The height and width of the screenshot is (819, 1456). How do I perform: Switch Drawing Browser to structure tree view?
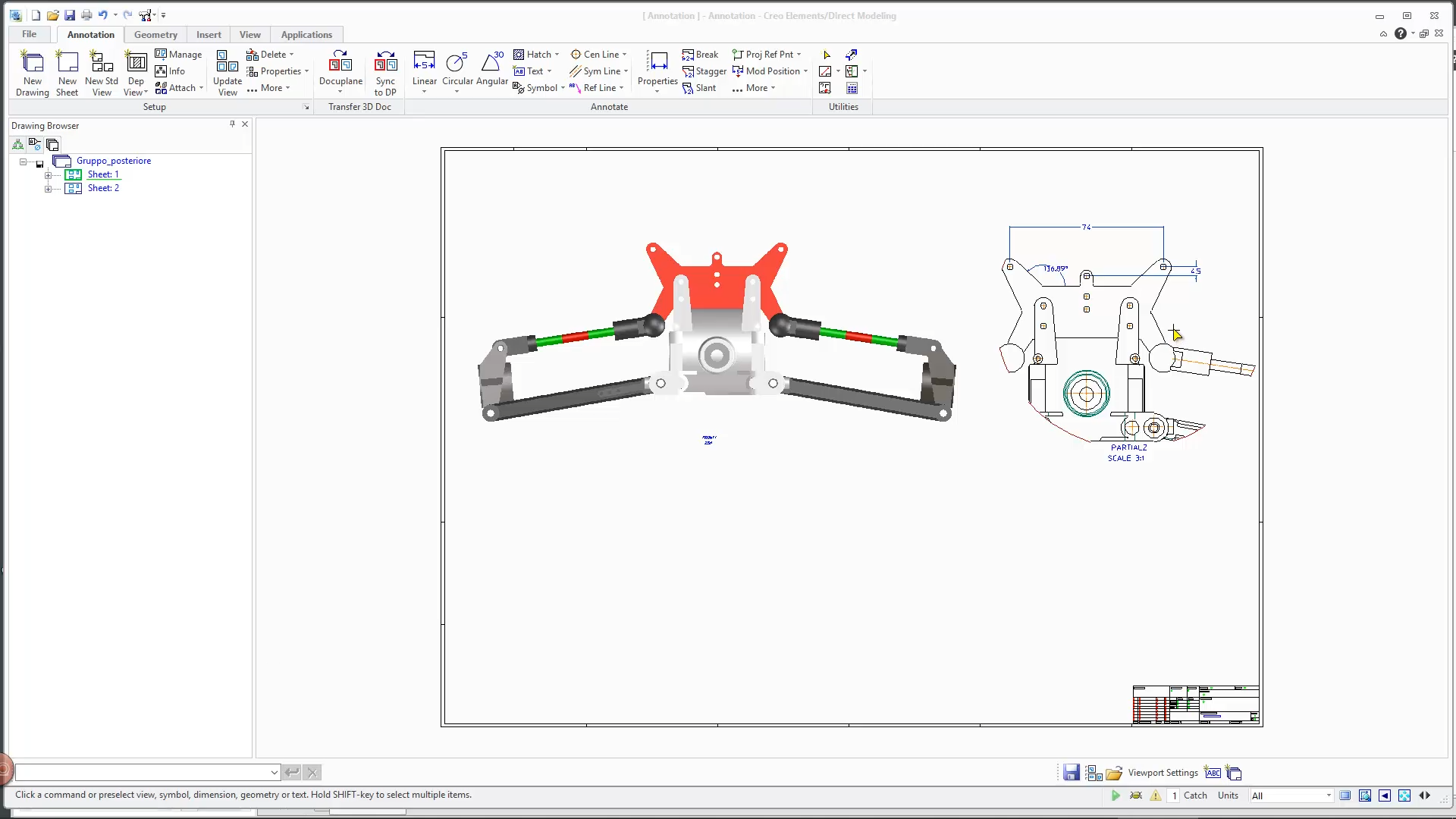click(x=17, y=144)
